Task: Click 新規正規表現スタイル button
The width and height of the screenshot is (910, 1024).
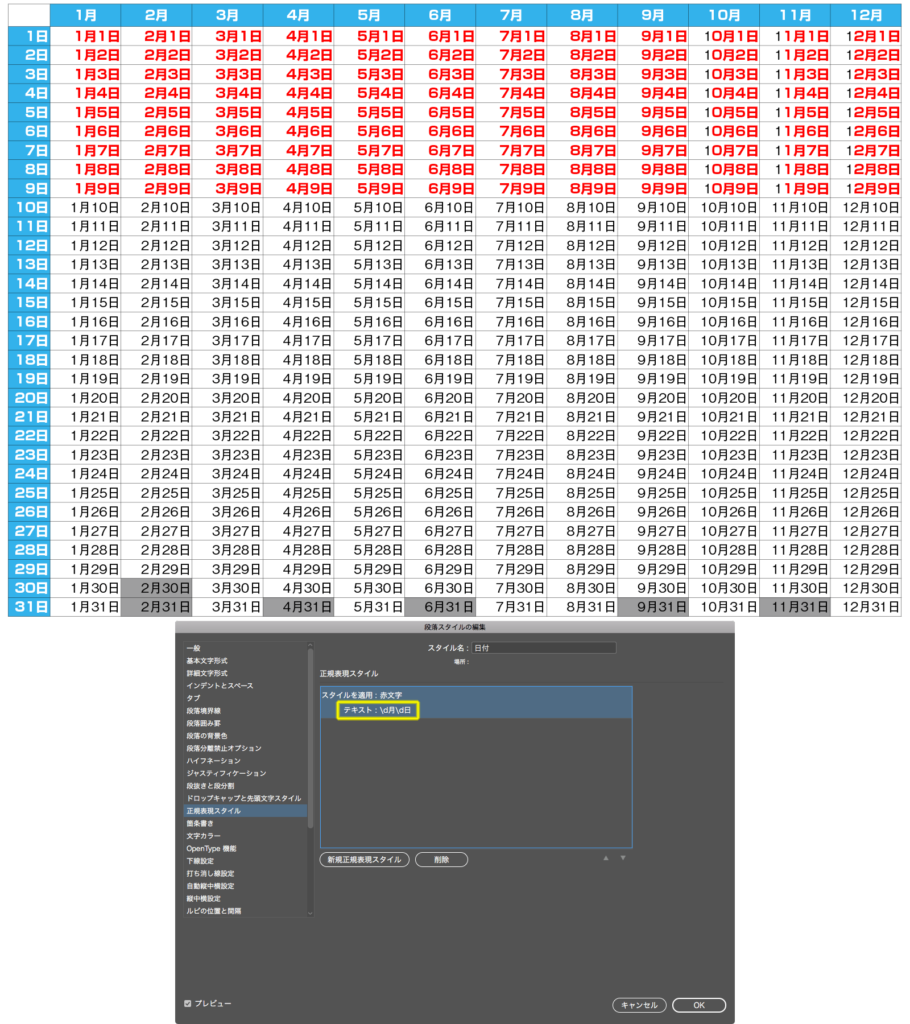Action: [365, 859]
